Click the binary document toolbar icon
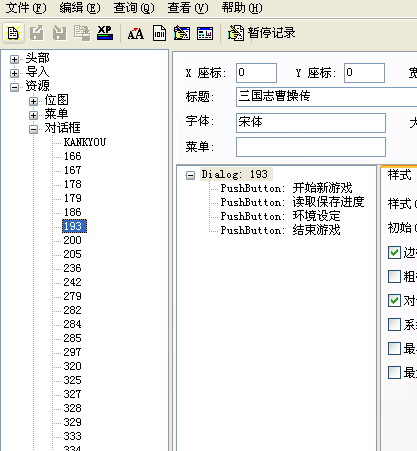 point(159,33)
